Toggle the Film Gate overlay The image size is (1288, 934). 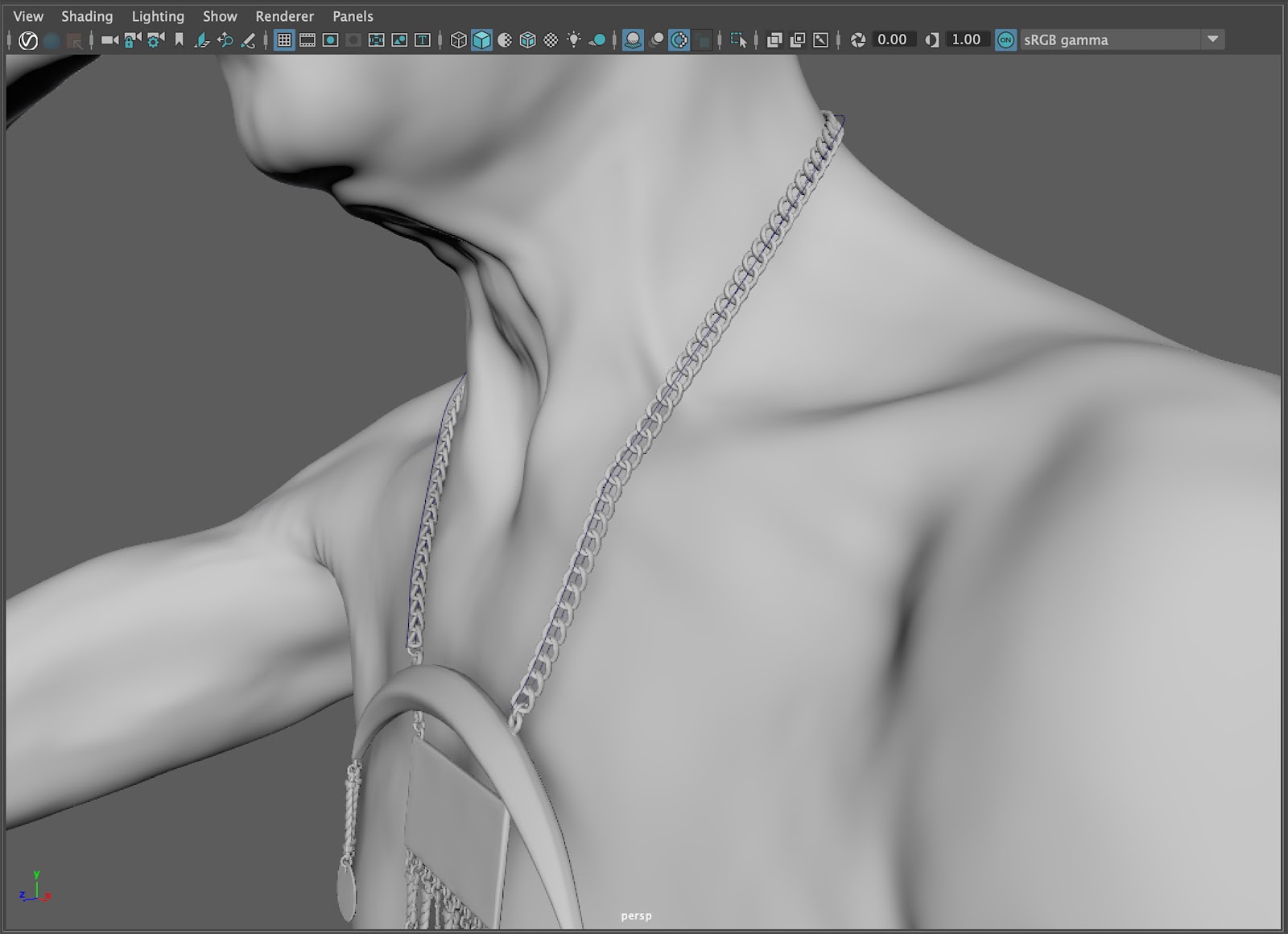[x=308, y=39]
